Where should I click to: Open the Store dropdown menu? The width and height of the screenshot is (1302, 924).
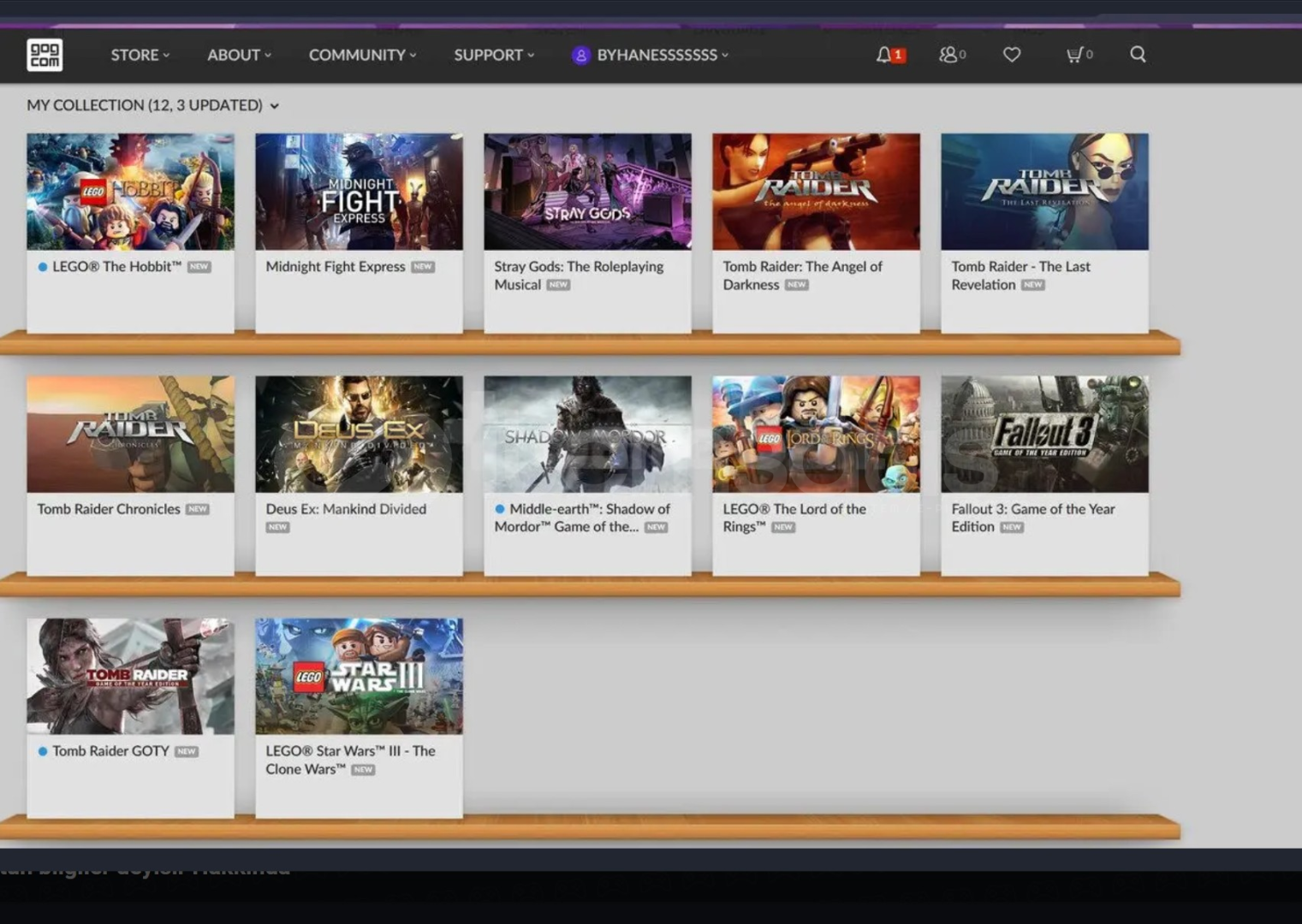140,55
